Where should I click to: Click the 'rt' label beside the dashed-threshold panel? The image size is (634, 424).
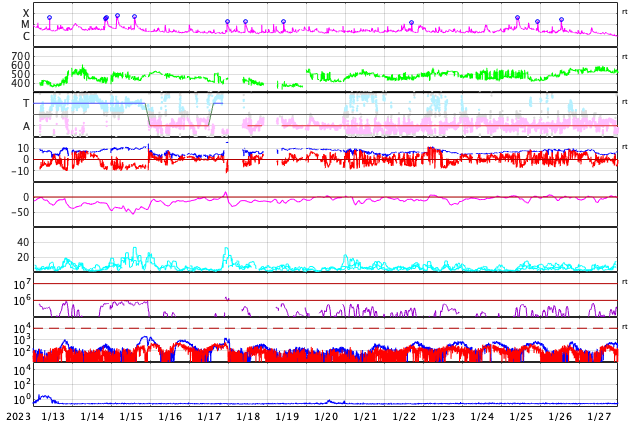pyautogui.click(x=624, y=326)
